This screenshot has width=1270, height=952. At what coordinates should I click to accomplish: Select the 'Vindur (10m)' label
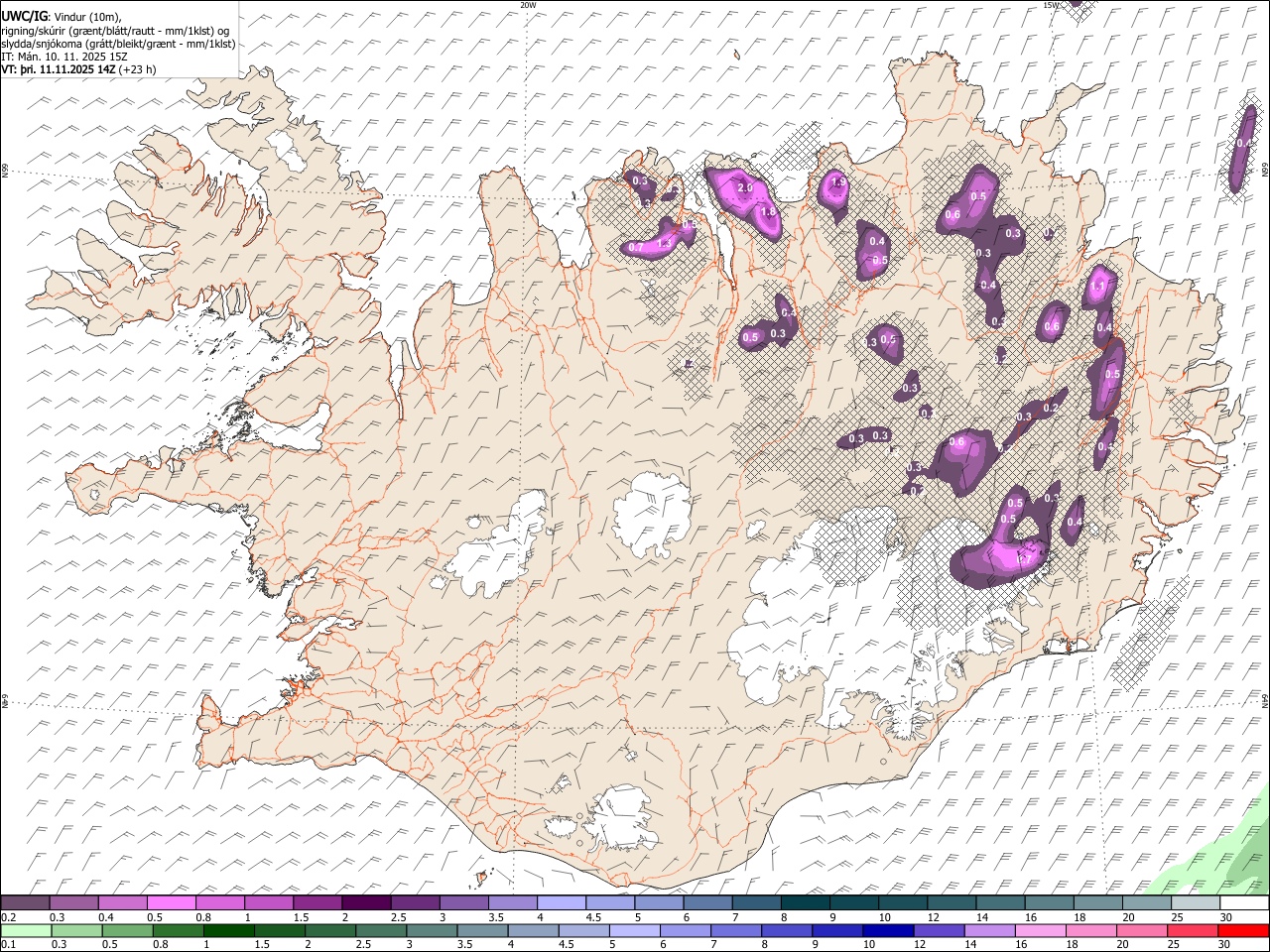pos(84,16)
